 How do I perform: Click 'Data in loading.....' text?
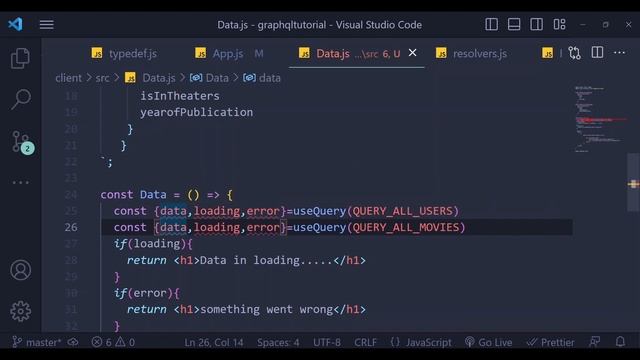[267, 260]
